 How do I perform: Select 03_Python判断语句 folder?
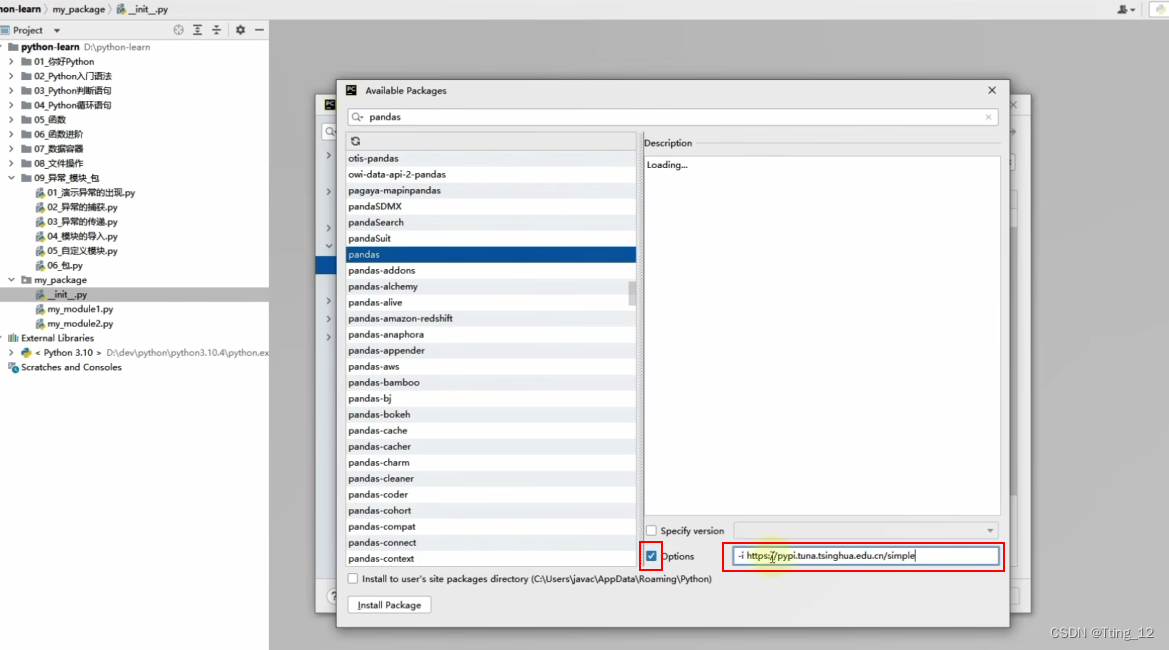click(72, 91)
